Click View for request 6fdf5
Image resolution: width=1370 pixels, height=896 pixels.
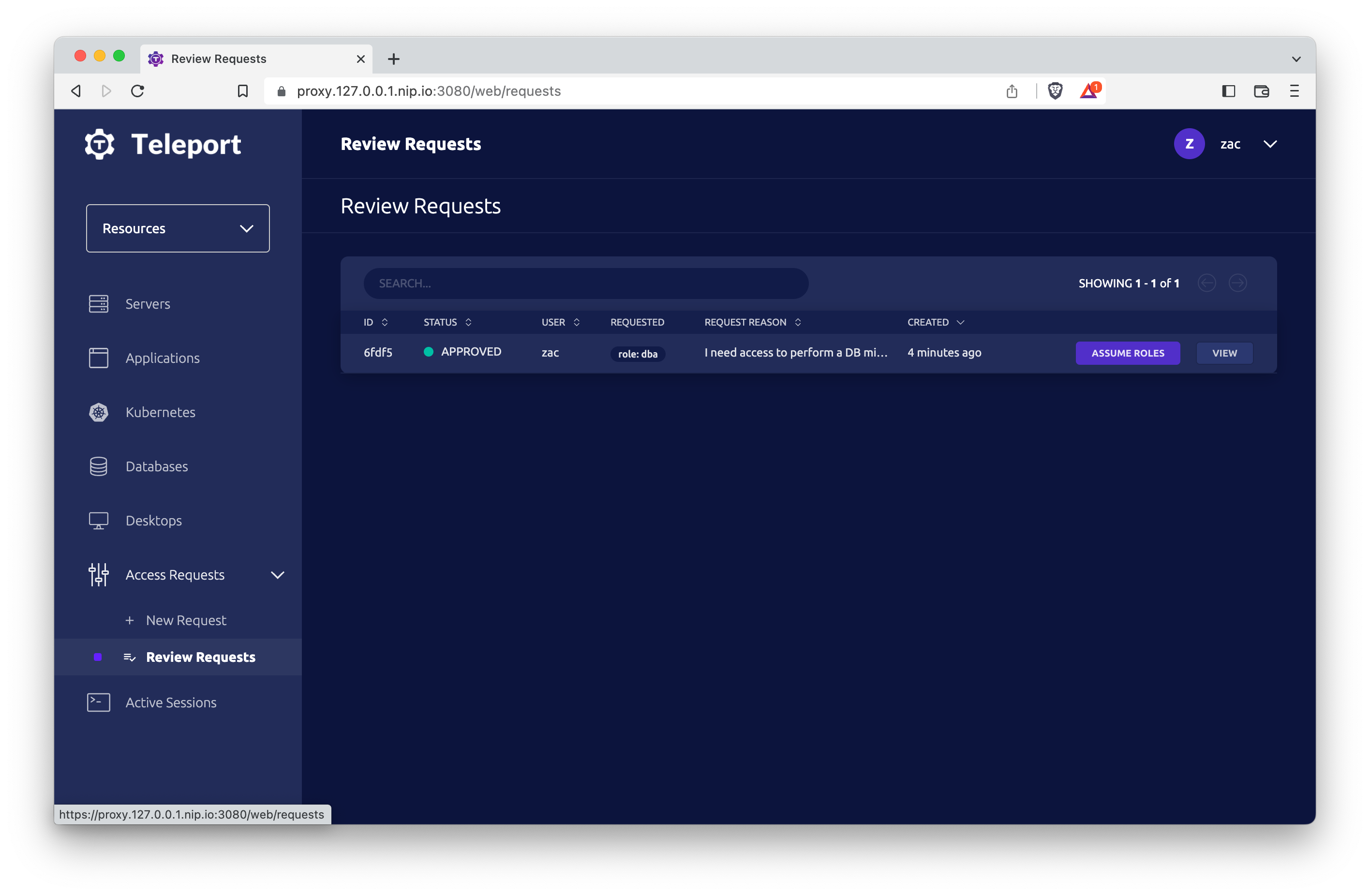pos(1224,353)
